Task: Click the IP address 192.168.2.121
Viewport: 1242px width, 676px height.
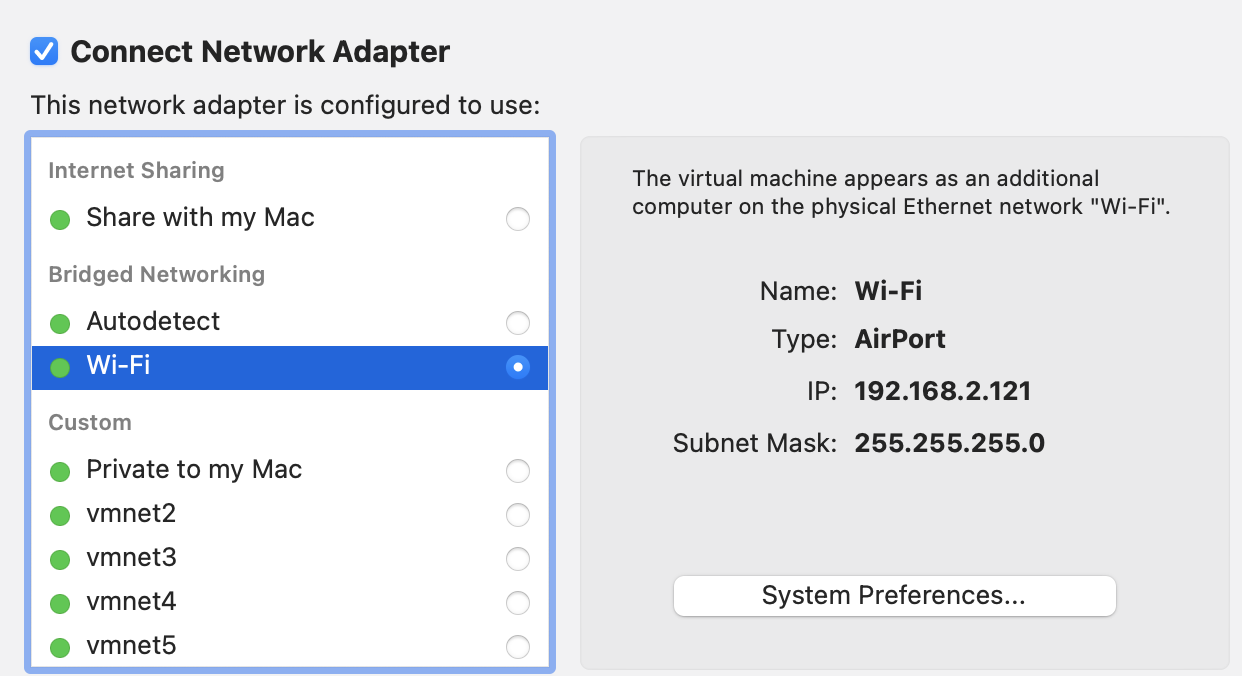Action: pyautogui.click(x=942, y=391)
